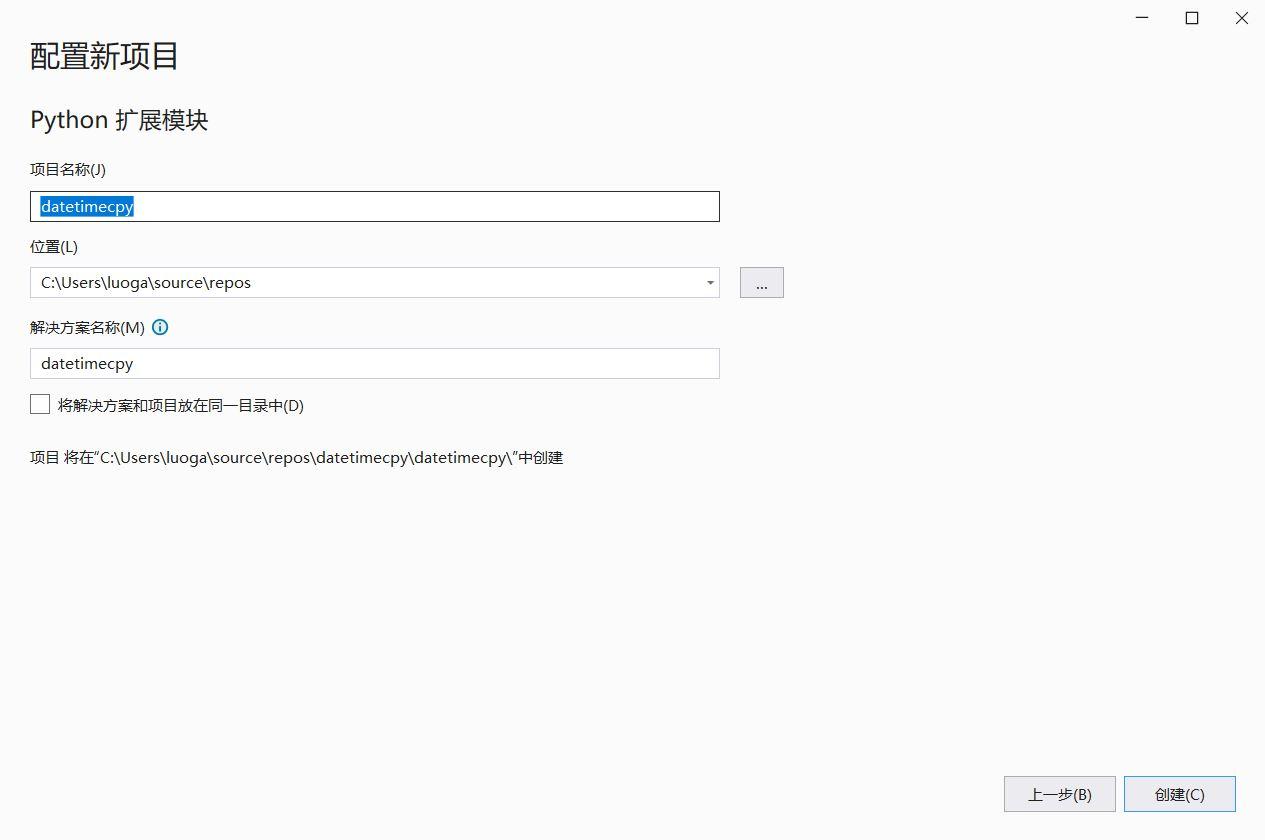Close the configure project dialog
1265x840 pixels.
pyautogui.click(x=1241, y=18)
